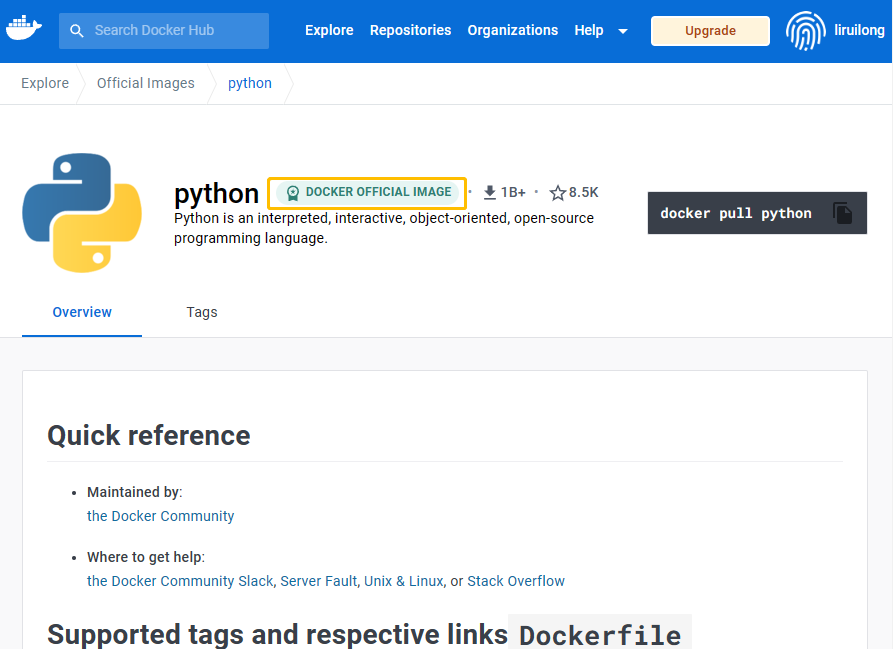This screenshot has height=649, width=893.
Task: Click the download count icon
Action: coord(490,192)
